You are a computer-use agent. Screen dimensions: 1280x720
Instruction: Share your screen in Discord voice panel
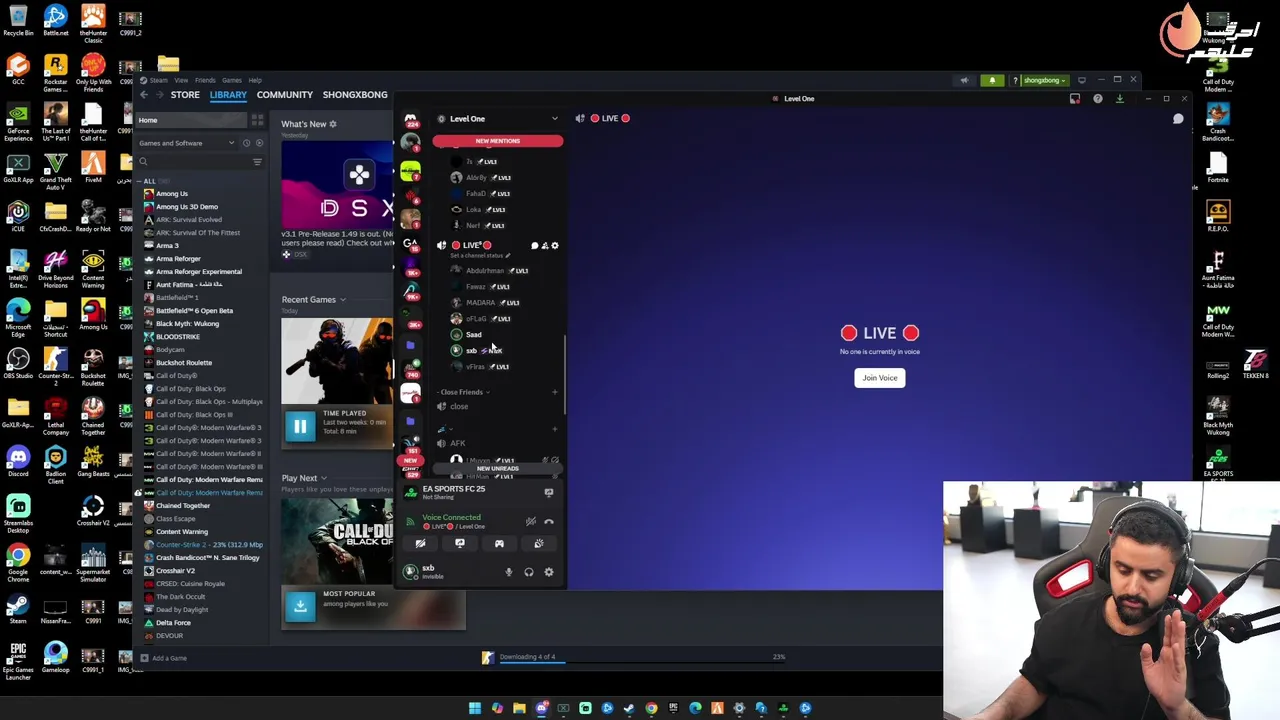point(460,543)
